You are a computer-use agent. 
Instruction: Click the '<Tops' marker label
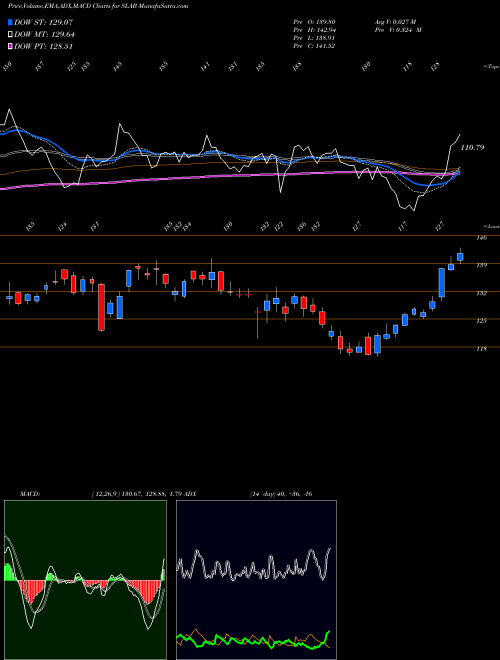click(491, 66)
